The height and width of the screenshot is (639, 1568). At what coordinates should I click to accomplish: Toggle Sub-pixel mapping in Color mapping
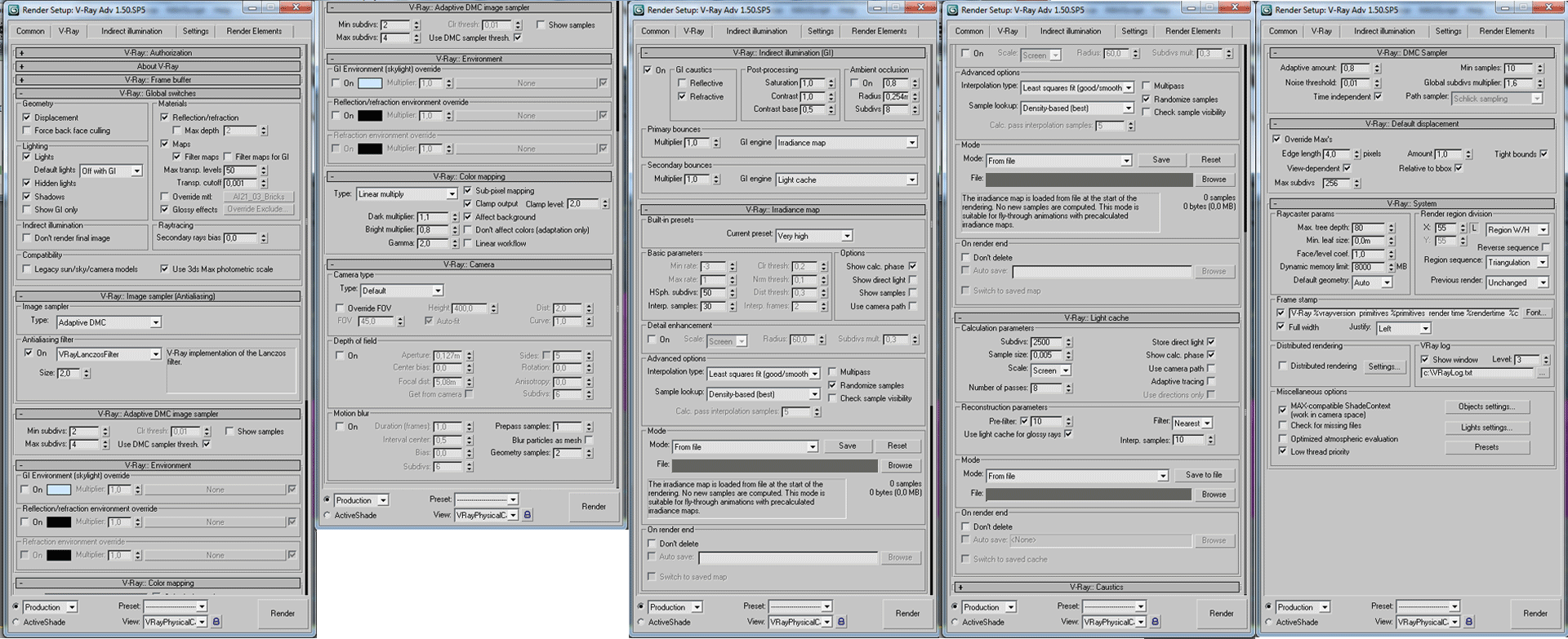coord(468,191)
